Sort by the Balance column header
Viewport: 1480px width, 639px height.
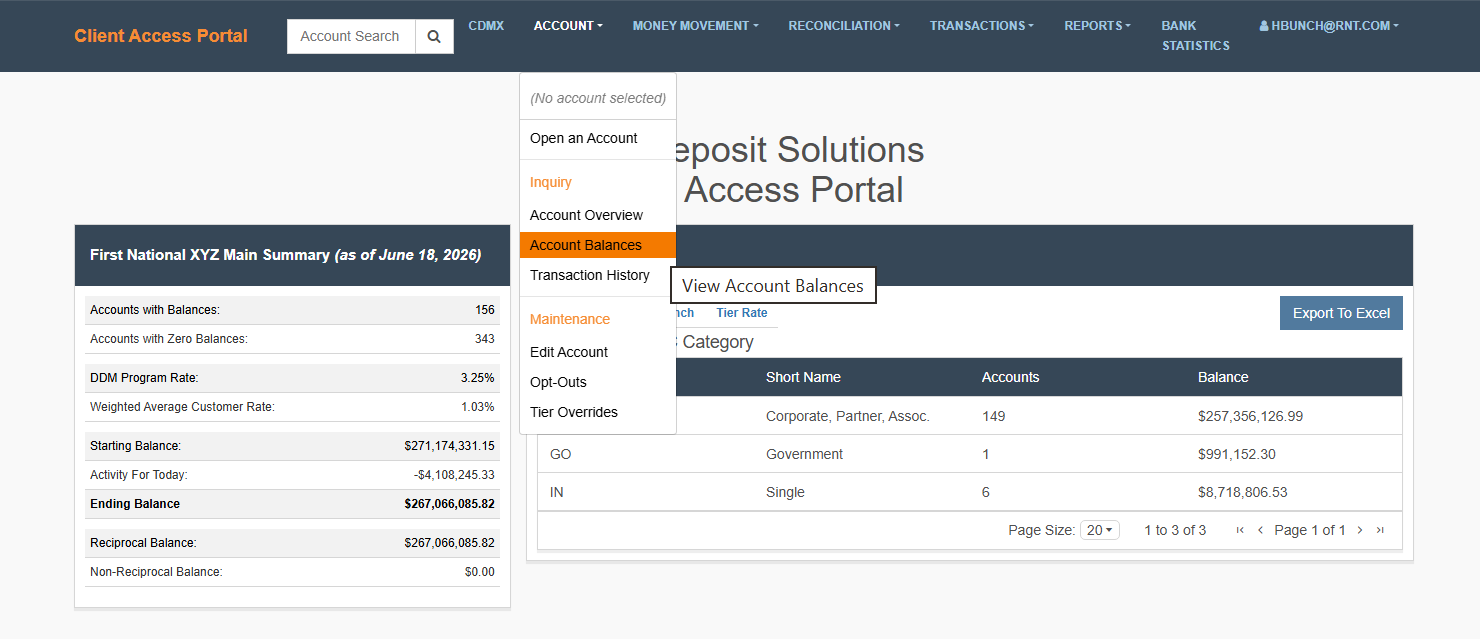pyautogui.click(x=1223, y=377)
